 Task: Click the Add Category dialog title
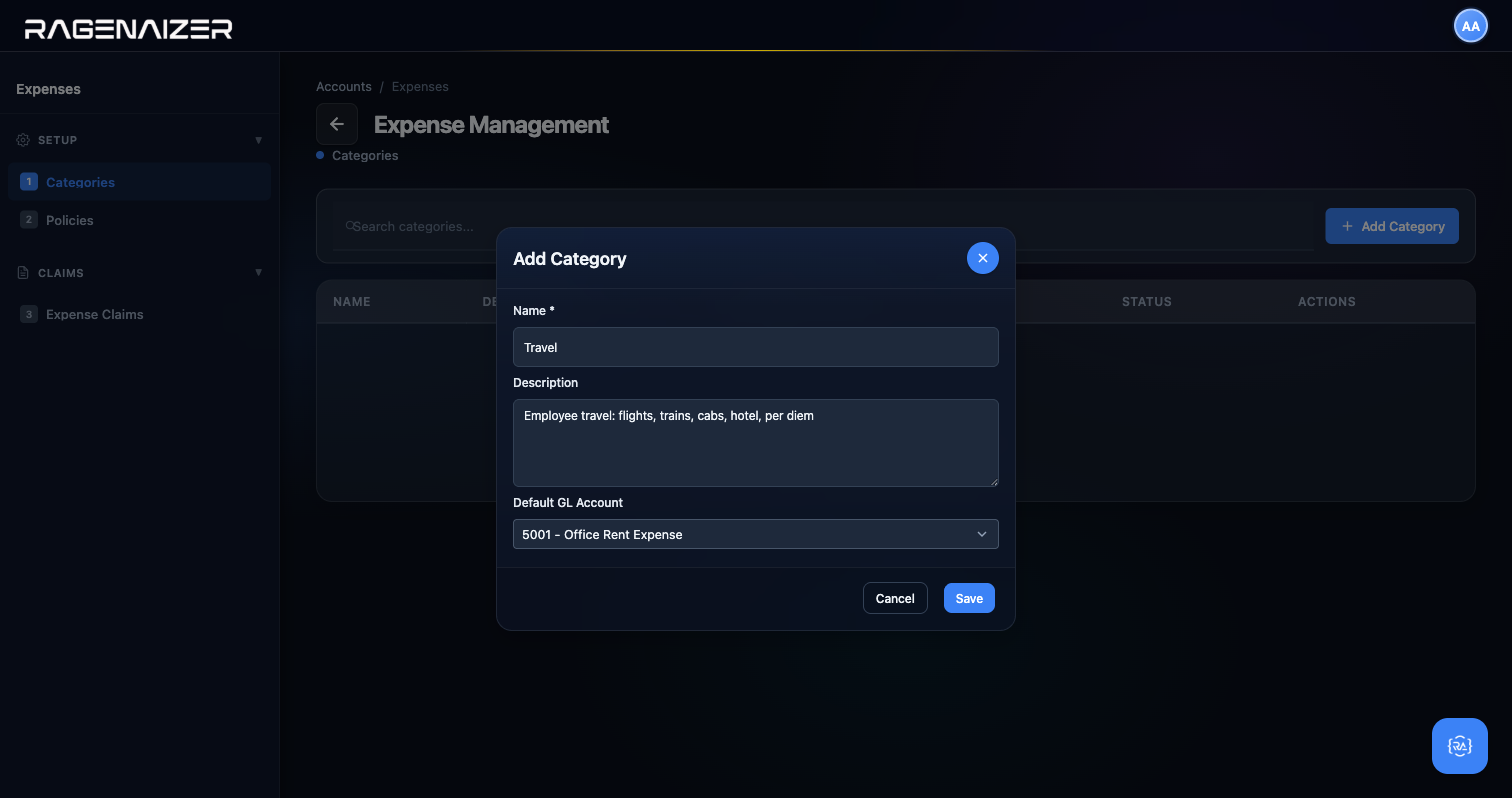(570, 258)
